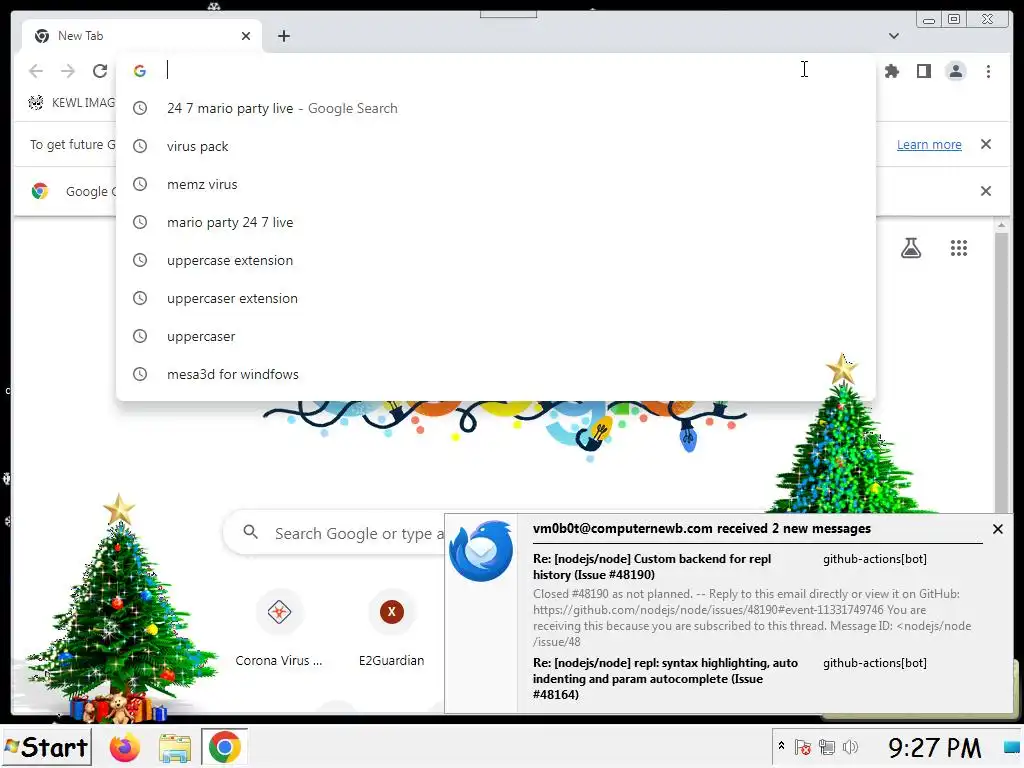Launch Firefox from the taskbar
This screenshot has height=768, width=1024.
tap(125, 747)
